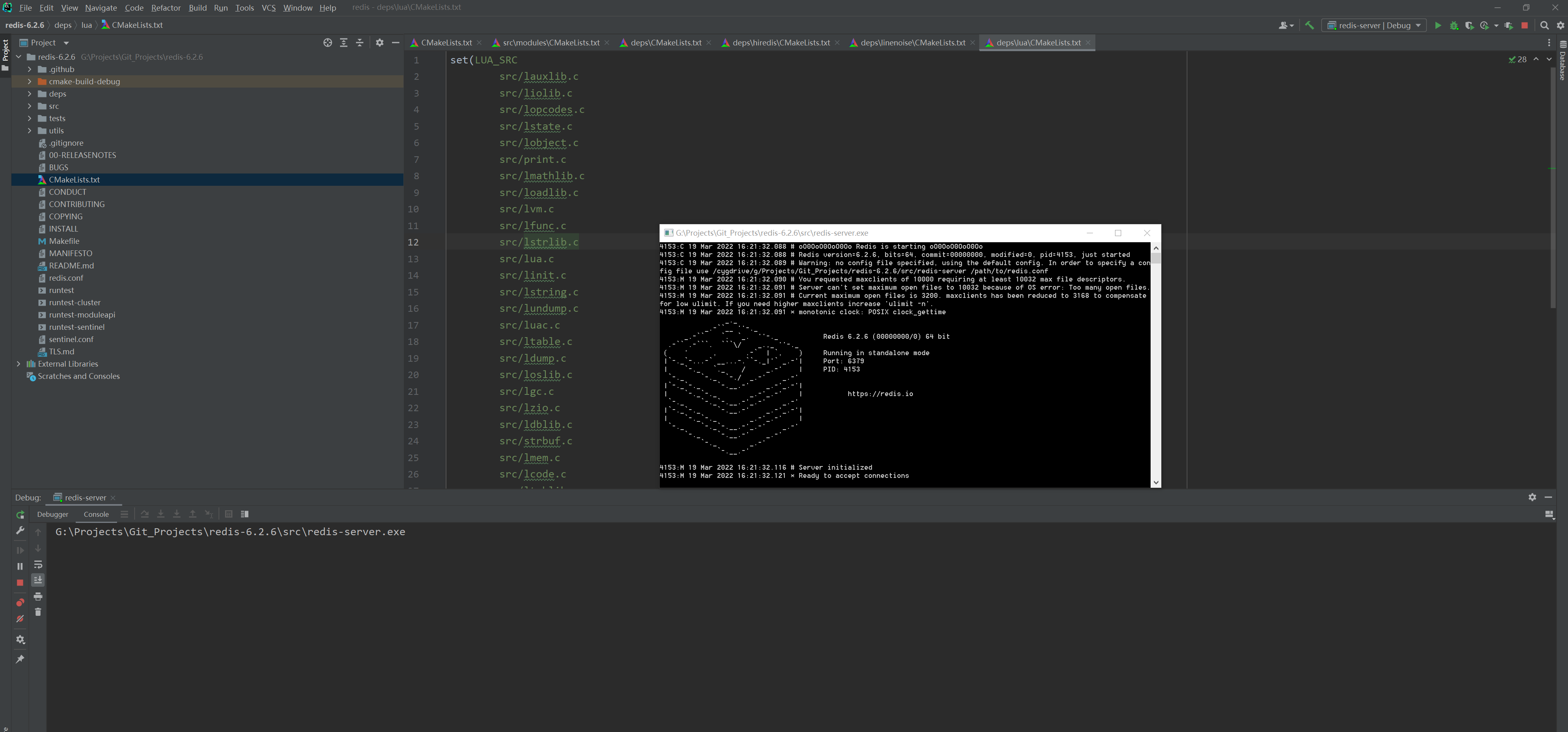Open the Database tool window
Screen dimensions: 1568x732
coord(1563,61)
